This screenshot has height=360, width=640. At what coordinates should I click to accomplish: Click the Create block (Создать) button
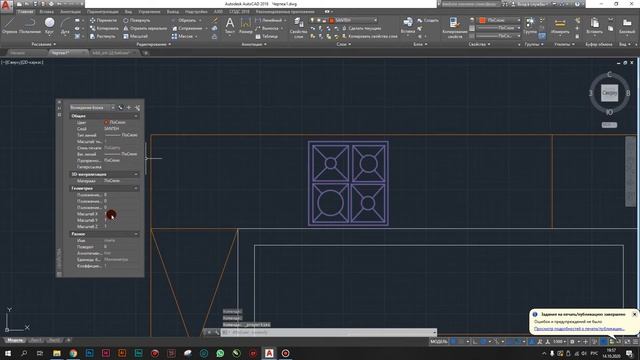point(428,20)
